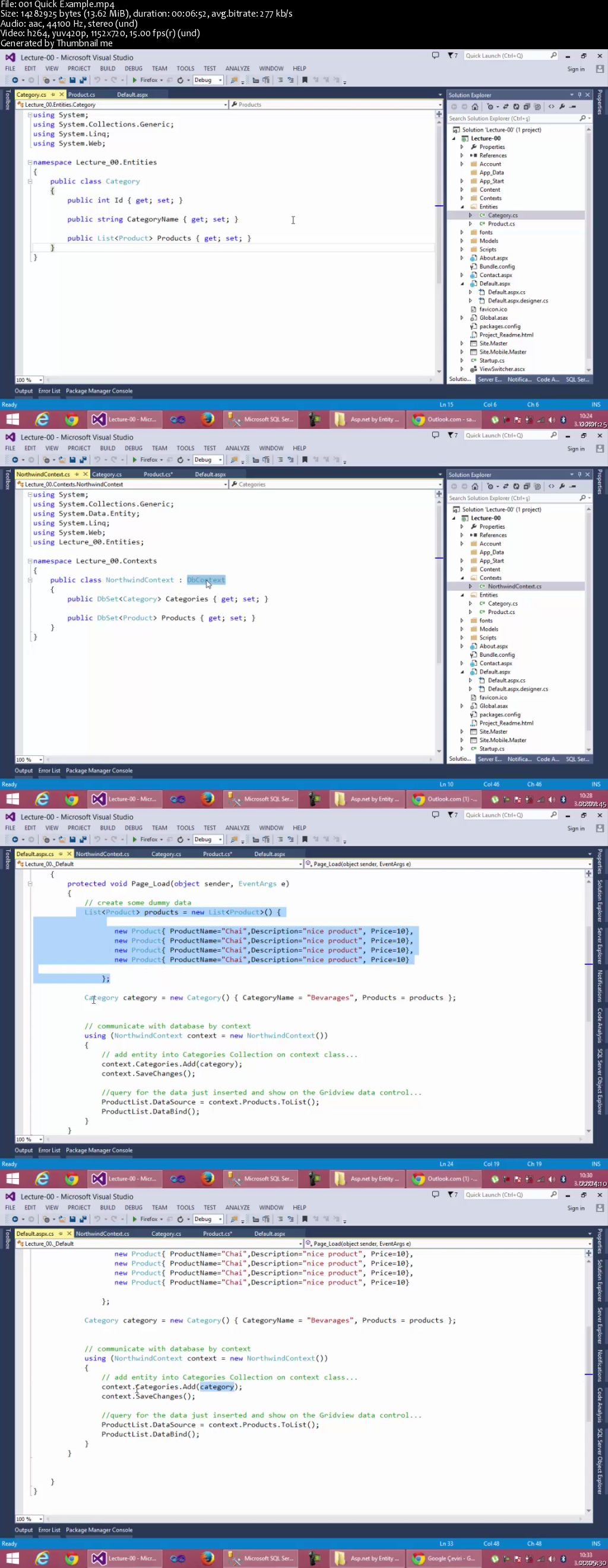Open Package Manager Console in 10:28 frame

(x=99, y=771)
